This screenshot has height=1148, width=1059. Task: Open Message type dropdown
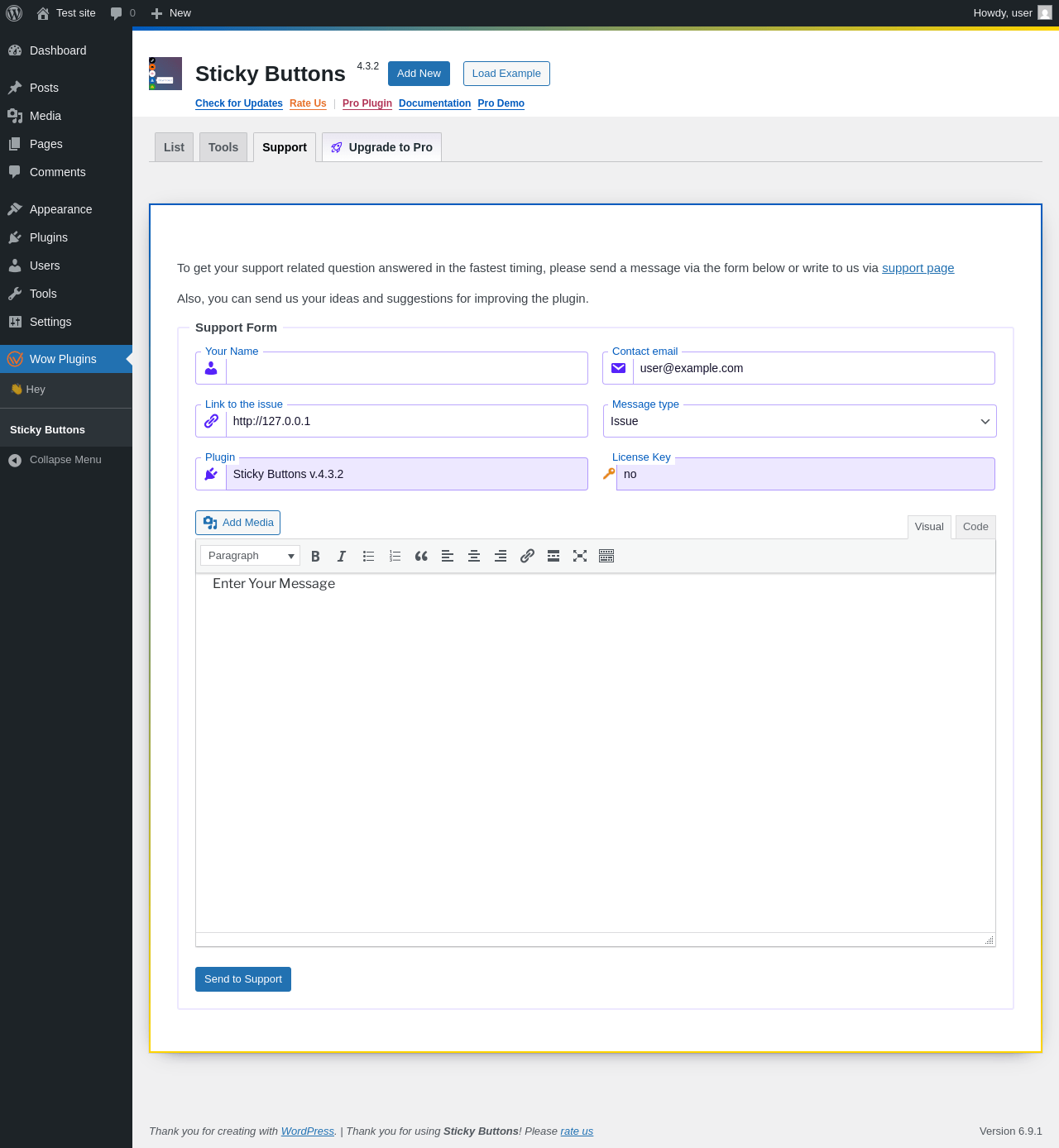pyautogui.click(x=799, y=421)
